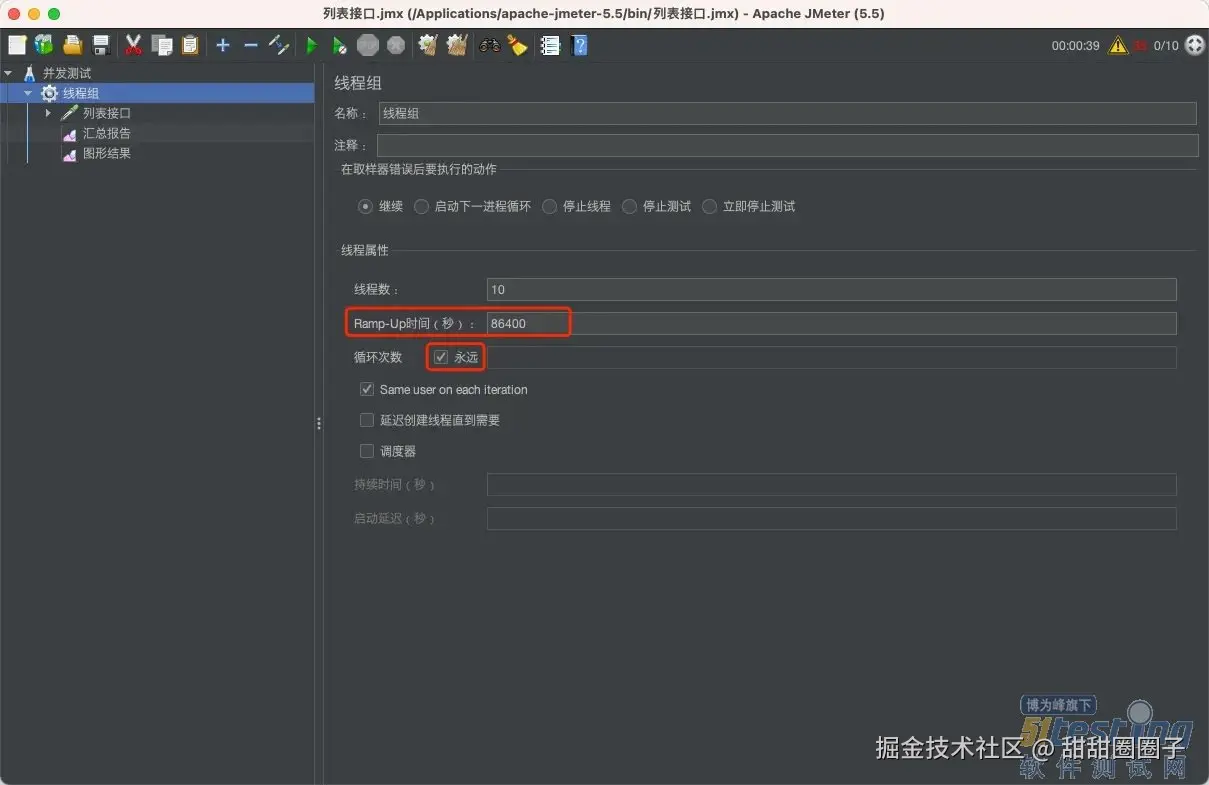Click the 名称 input field
Screen dimensions: 1209x785
[788, 113]
